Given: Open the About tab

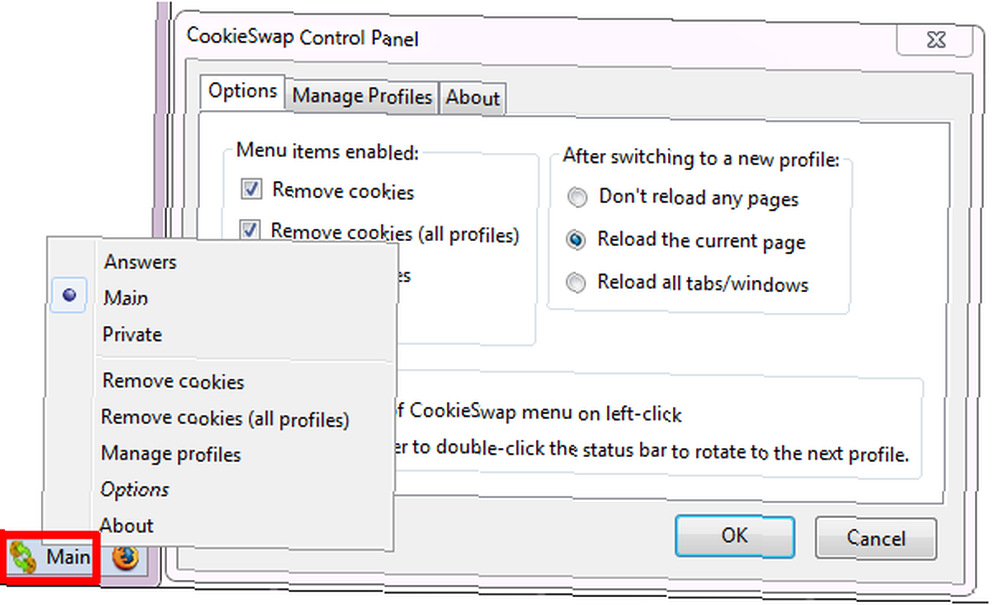Looking at the screenshot, I should [x=473, y=98].
